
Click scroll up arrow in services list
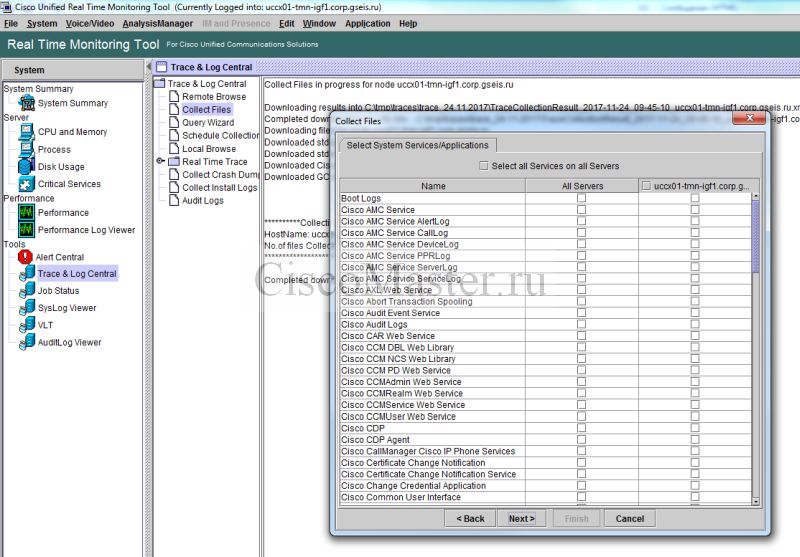tap(756, 196)
